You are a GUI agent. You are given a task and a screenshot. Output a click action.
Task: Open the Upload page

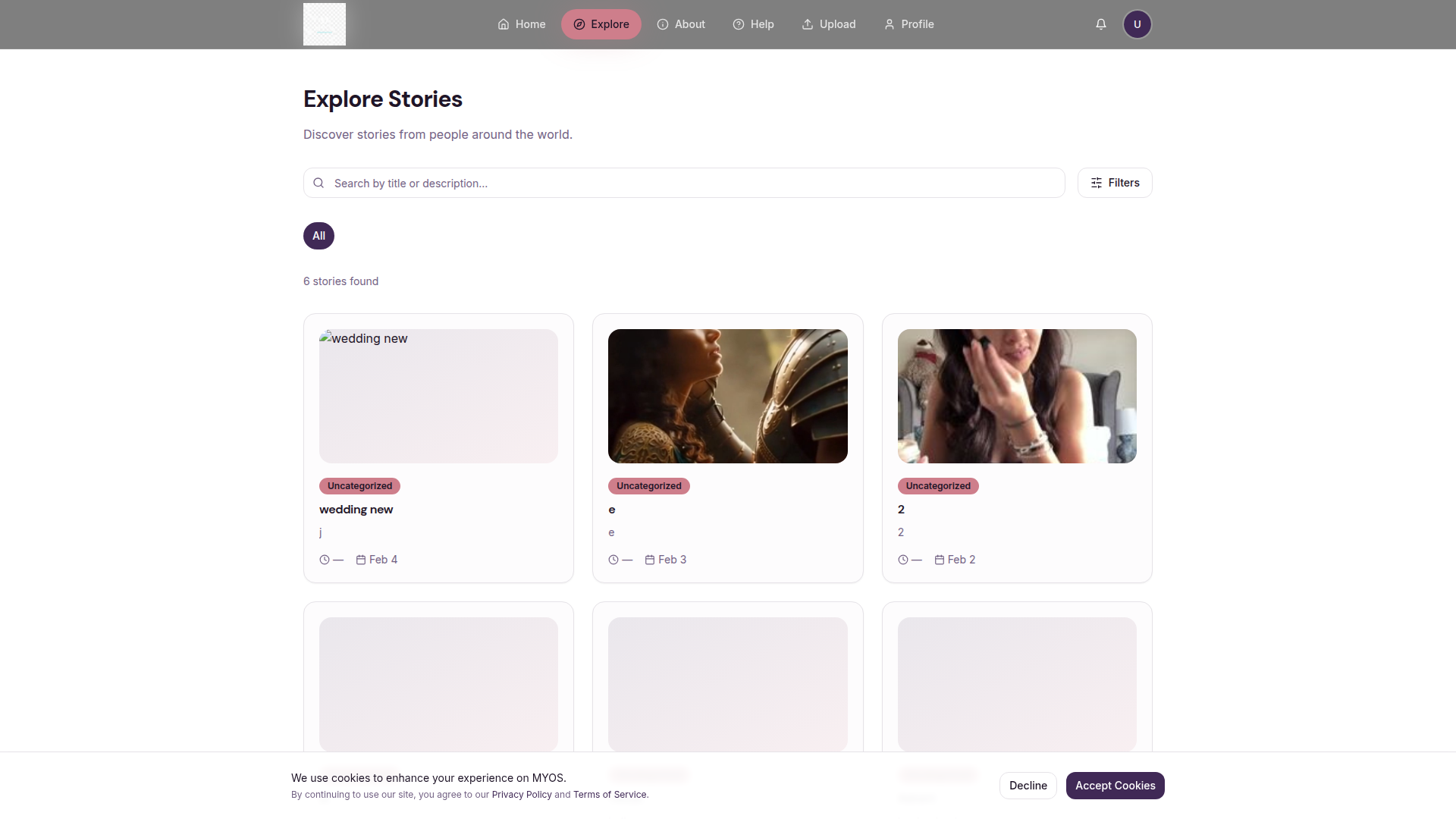(829, 24)
